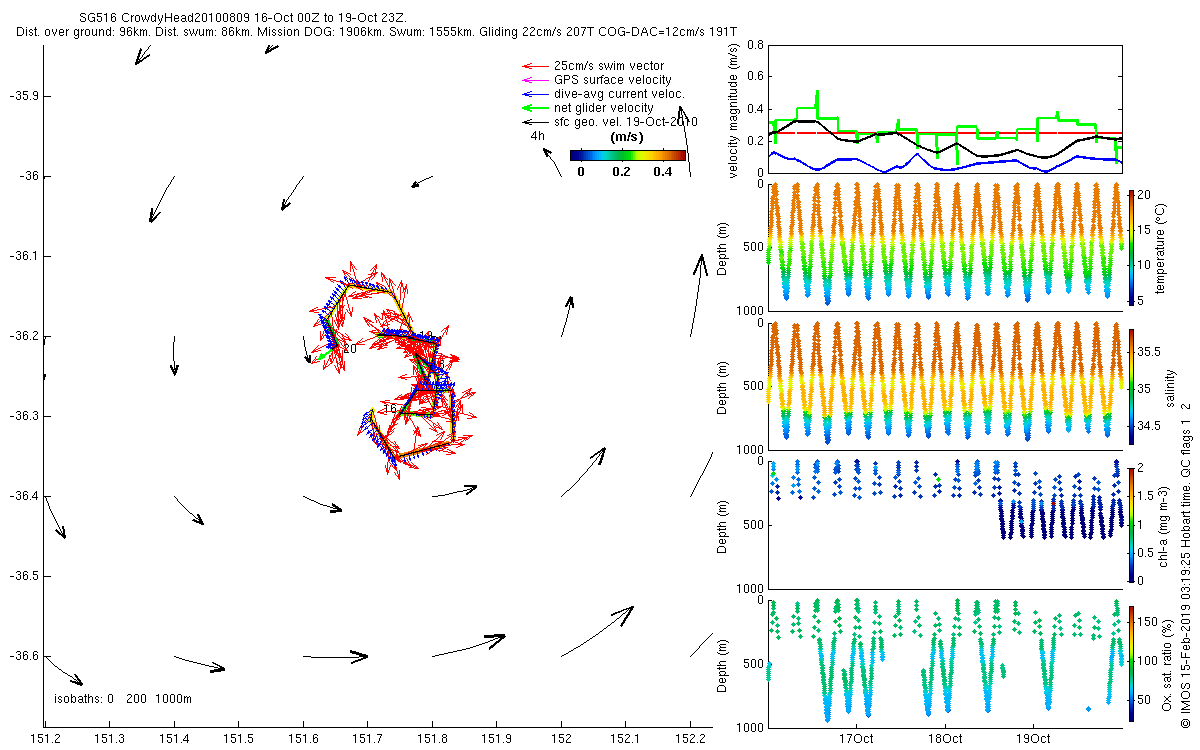The height and width of the screenshot is (750, 1200).
Task: Click the bold '(m/s)' colorbar title
Action: pos(627,137)
